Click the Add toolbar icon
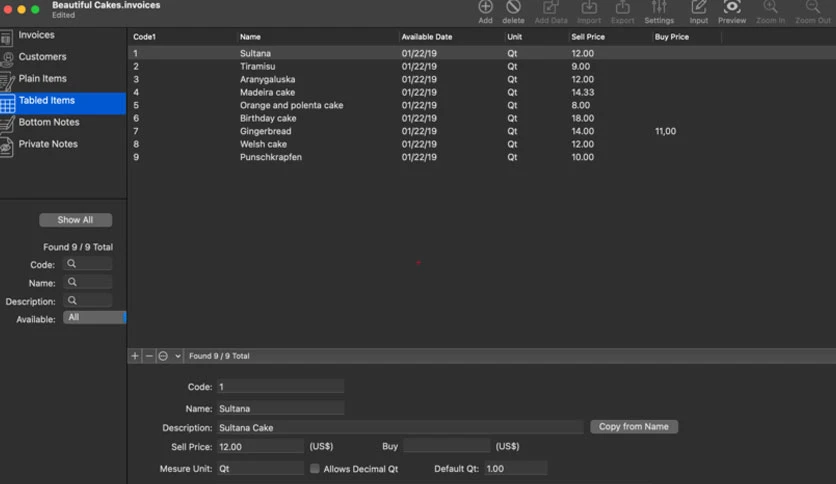The image size is (836, 484). (x=485, y=7)
